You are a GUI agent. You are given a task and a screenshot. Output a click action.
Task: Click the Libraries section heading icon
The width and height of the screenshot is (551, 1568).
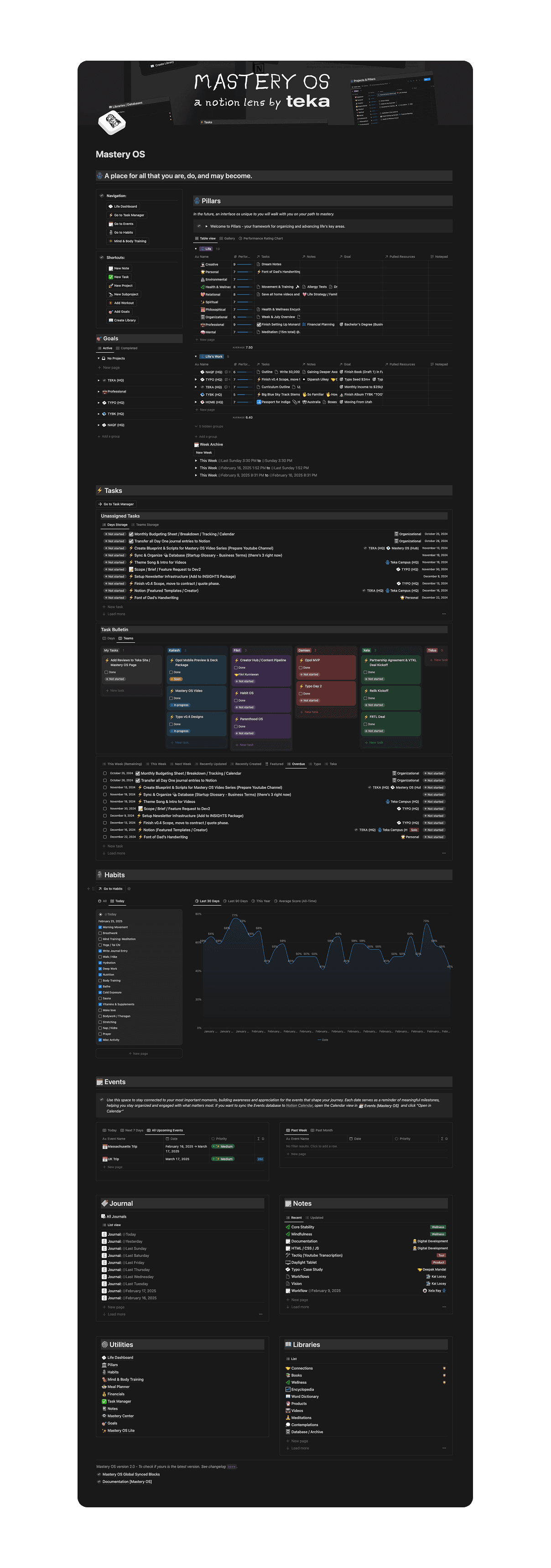click(x=289, y=1344)
